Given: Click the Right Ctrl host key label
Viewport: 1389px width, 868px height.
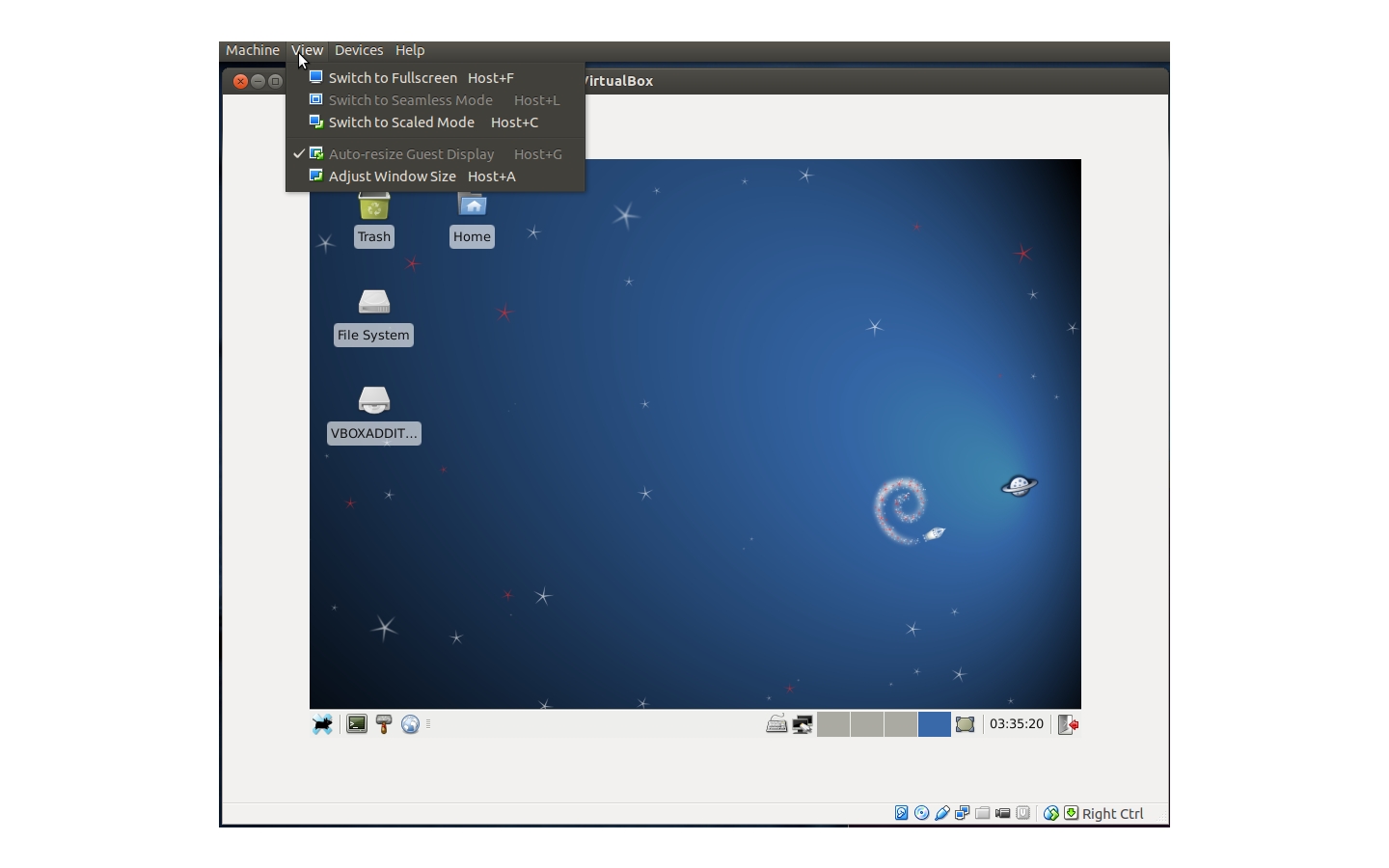Looking at the screenshot, I should click(x=1112, y=814).
